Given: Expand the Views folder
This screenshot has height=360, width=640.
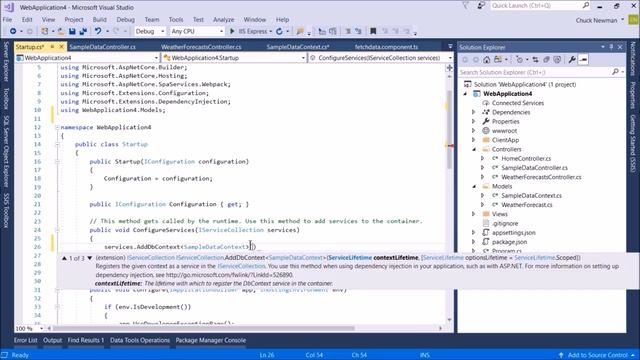Looking at the screenshot, I should coord(474,214).
